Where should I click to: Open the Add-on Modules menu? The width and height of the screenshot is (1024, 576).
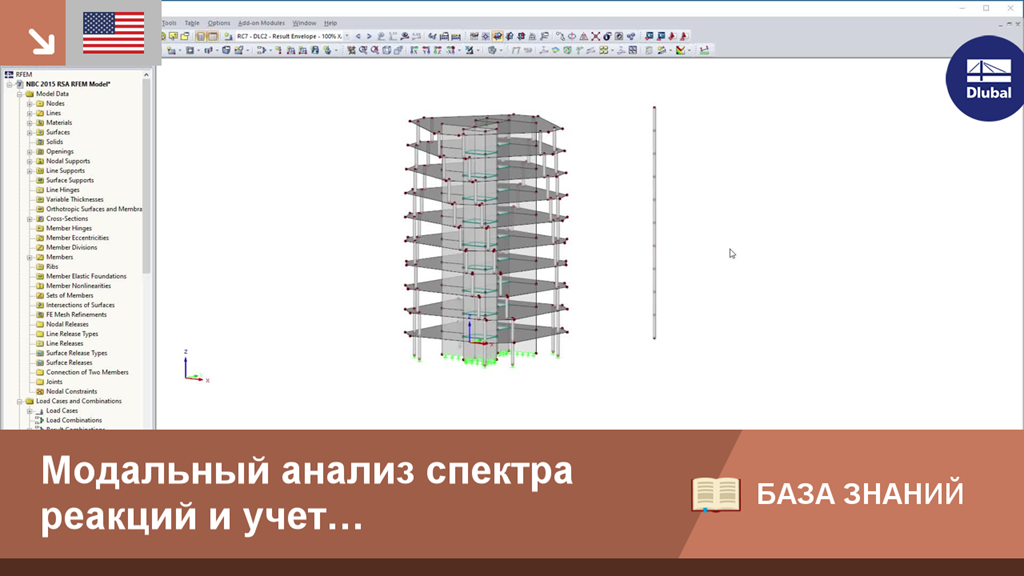pyautogui.click(x=261, y=23)
